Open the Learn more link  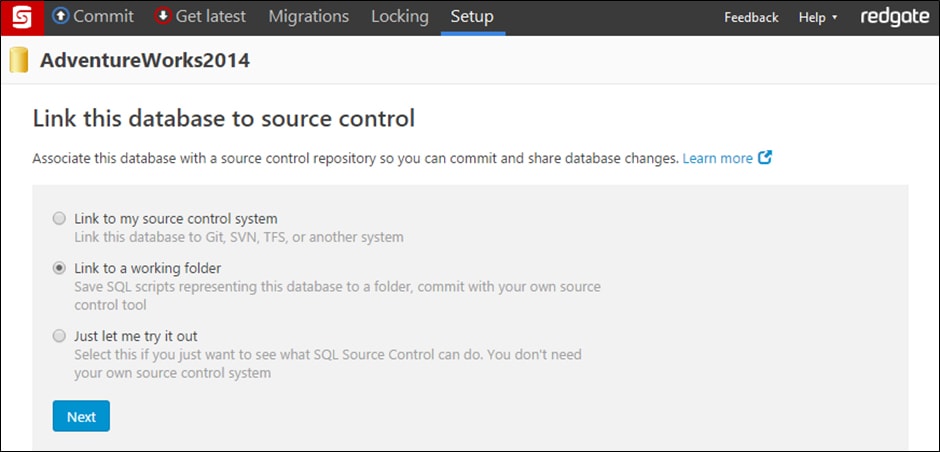[x=718, y=158]
